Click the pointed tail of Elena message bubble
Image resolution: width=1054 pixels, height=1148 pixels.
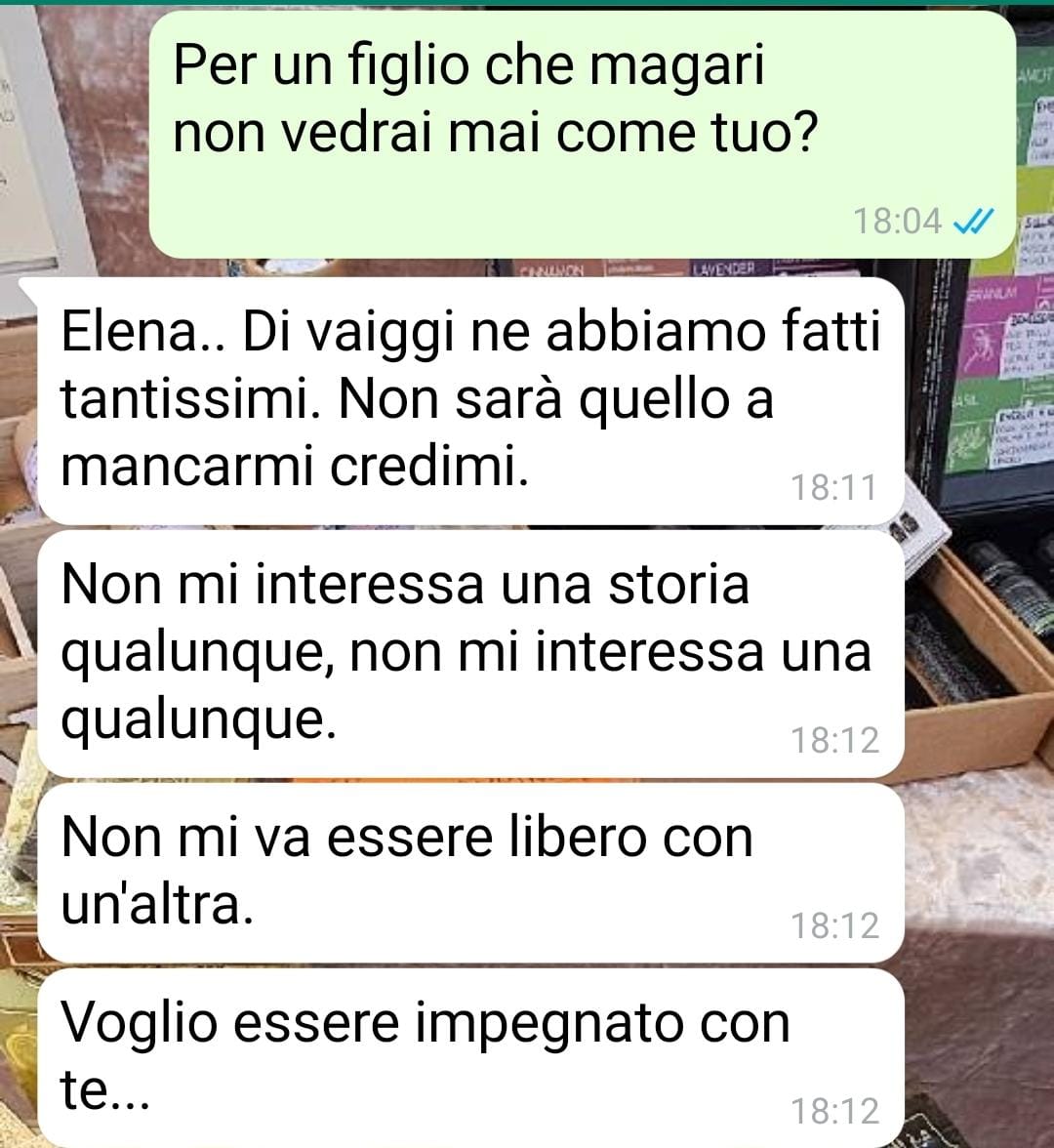27,289
